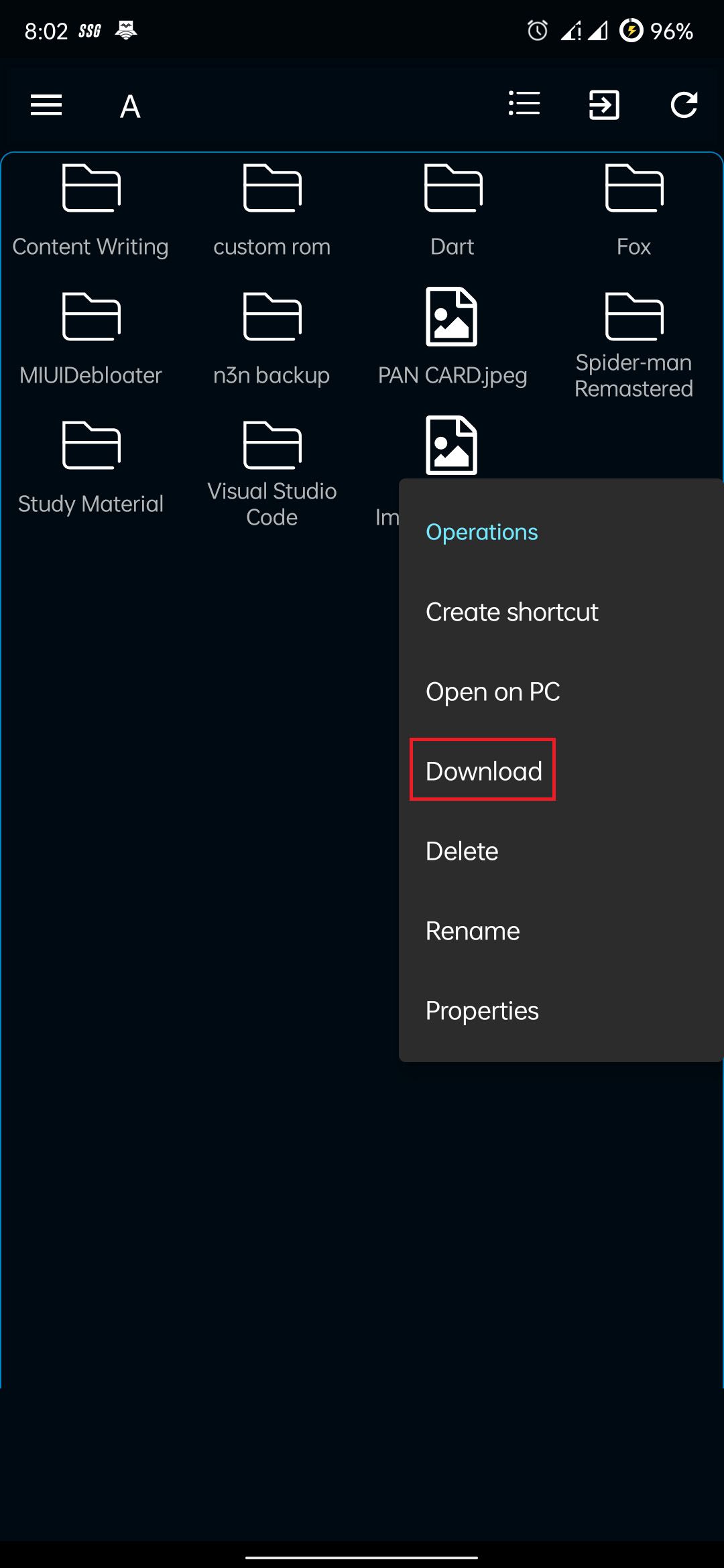Open the Study Material folder icon
Image resolution: width=724 pixels, height=1568 pixels.
tap(91, 445)
